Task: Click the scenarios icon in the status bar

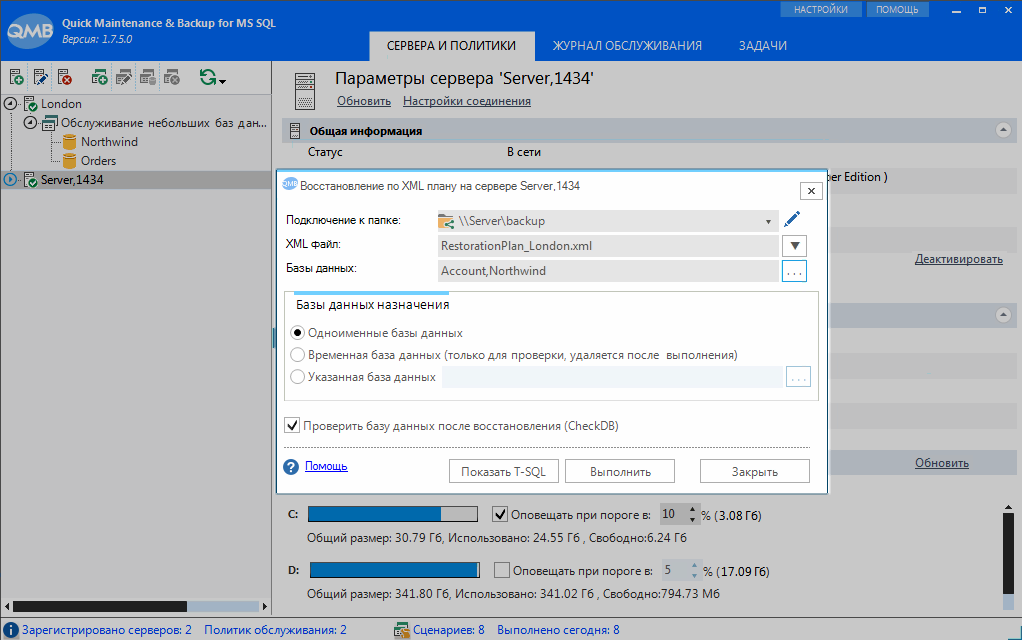Action: (x=402, y=630)
